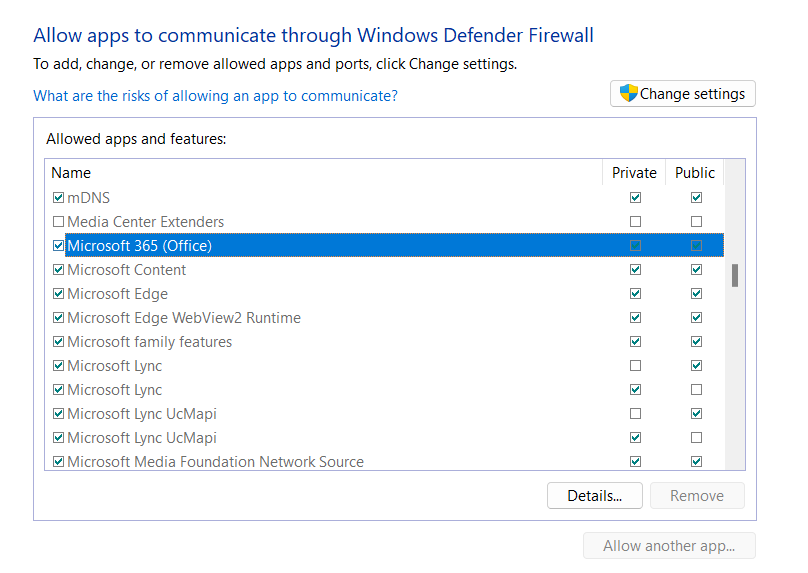Uncheck the mDNS name checkbox
This screenshot has width=808, height=573.
click(58, 197)
